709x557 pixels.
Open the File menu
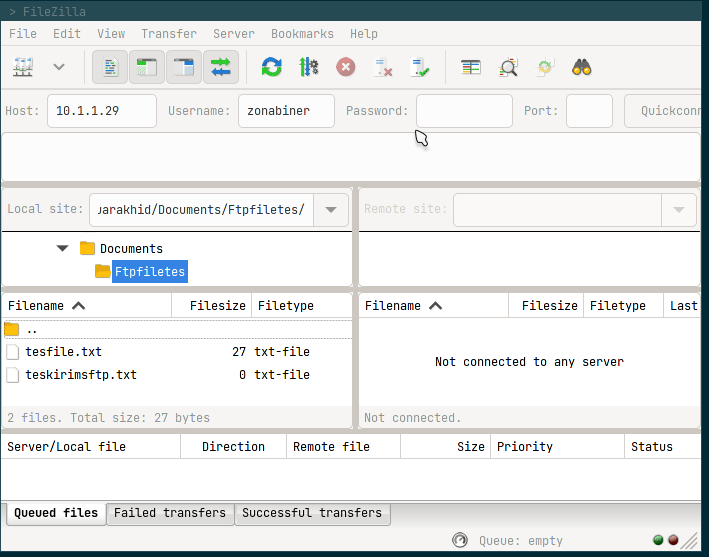pyautogui.click(x=23, y=34)
